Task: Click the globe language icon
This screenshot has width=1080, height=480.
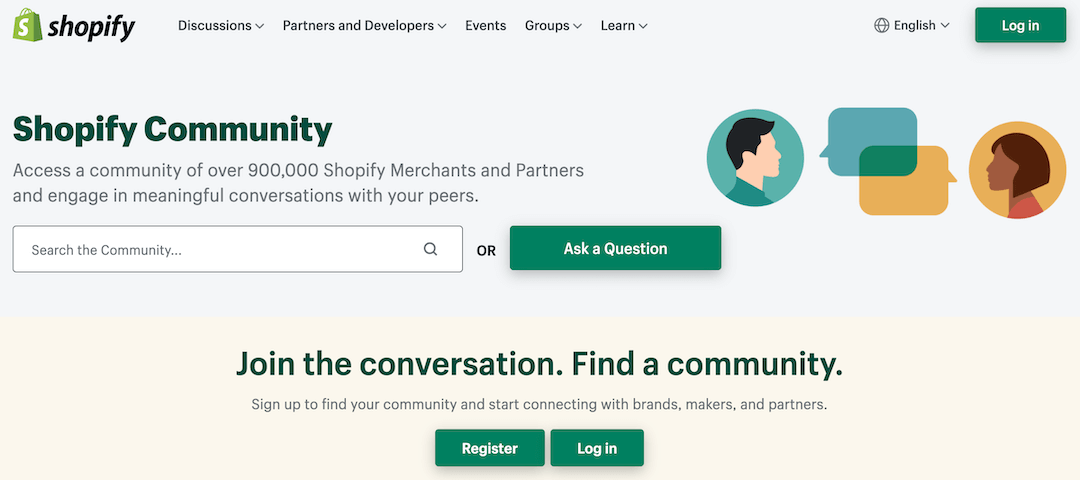Action: [882, 25]
